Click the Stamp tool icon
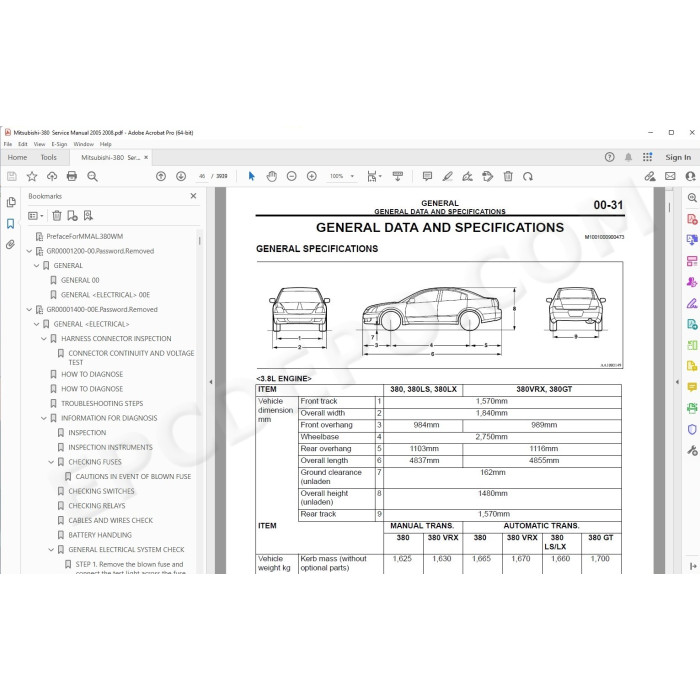Screen dimensions: 700x700 [488, 176]
